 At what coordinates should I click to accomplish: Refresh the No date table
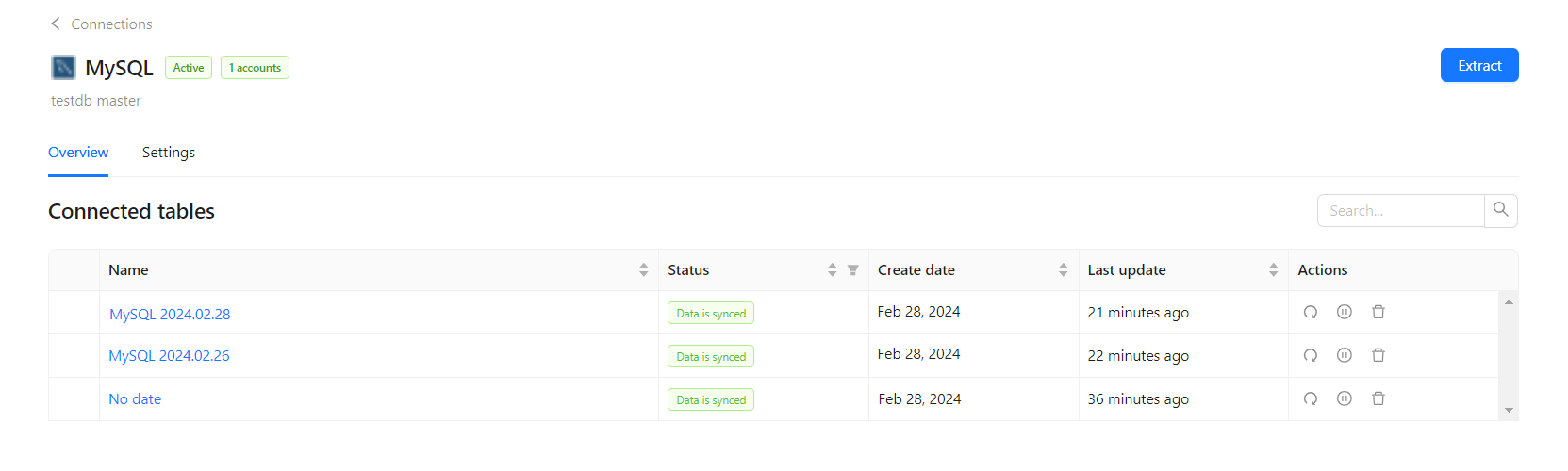pyautogui.click(x=1311, y=398)
